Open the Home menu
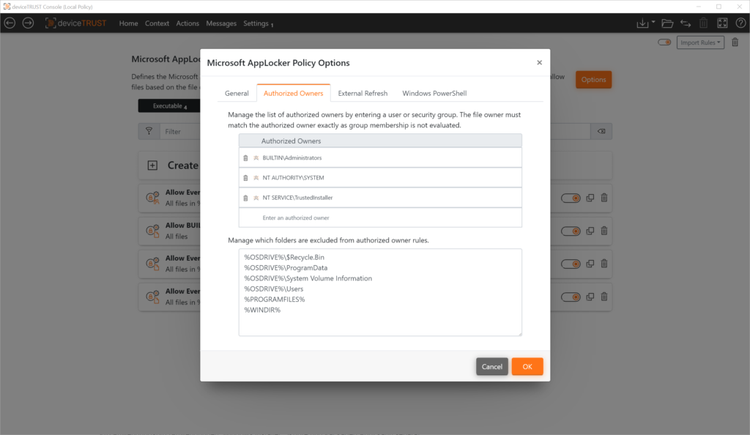 (128, 23)
